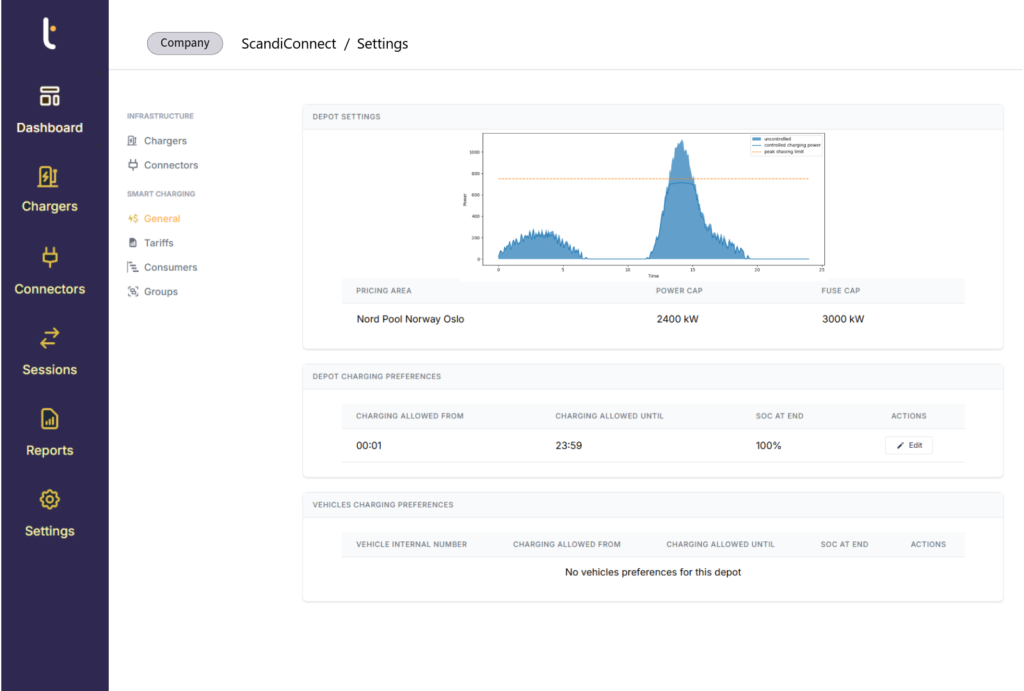Click the Settings gear icon in the sidebar
The height and width of the screenshot is (691, 1024).
tap(49, 499)
